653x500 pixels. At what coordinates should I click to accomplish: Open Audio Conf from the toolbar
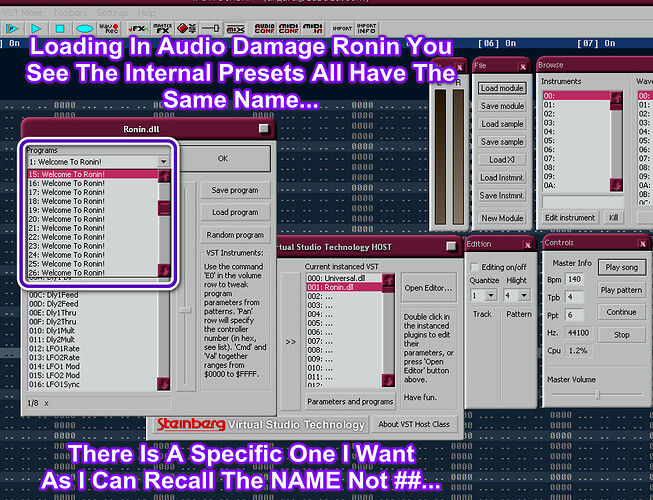(x=264, y=28)
